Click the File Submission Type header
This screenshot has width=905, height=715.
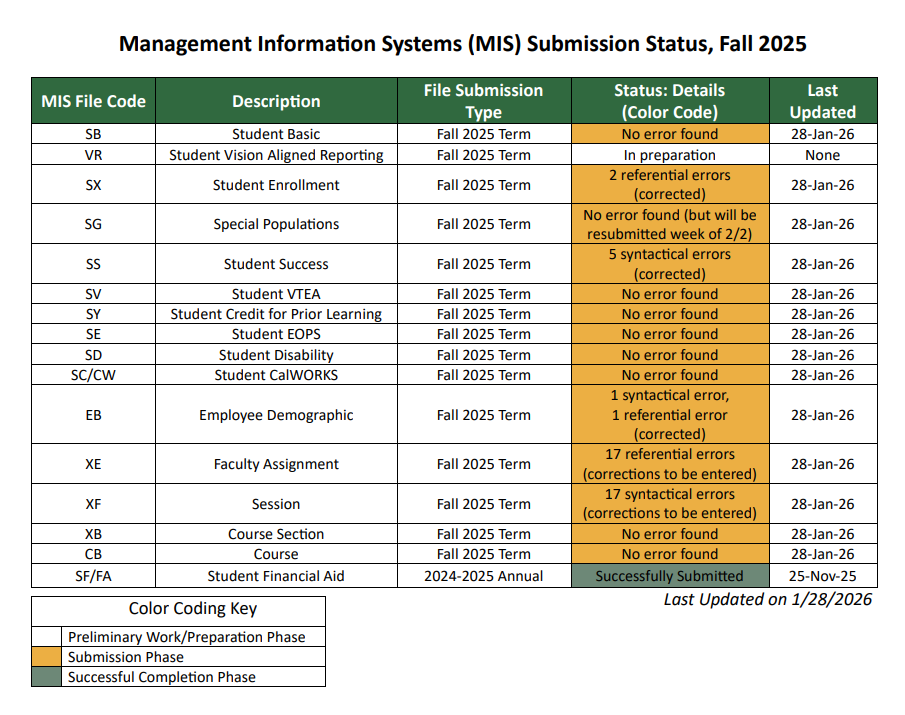coord(483,100)
